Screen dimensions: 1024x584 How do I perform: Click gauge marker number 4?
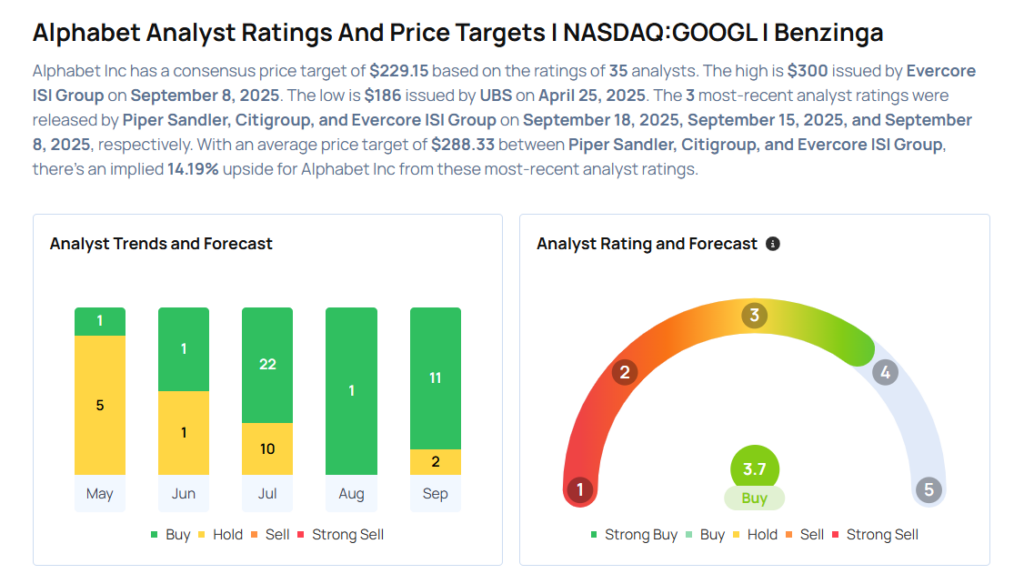(884, 373)
